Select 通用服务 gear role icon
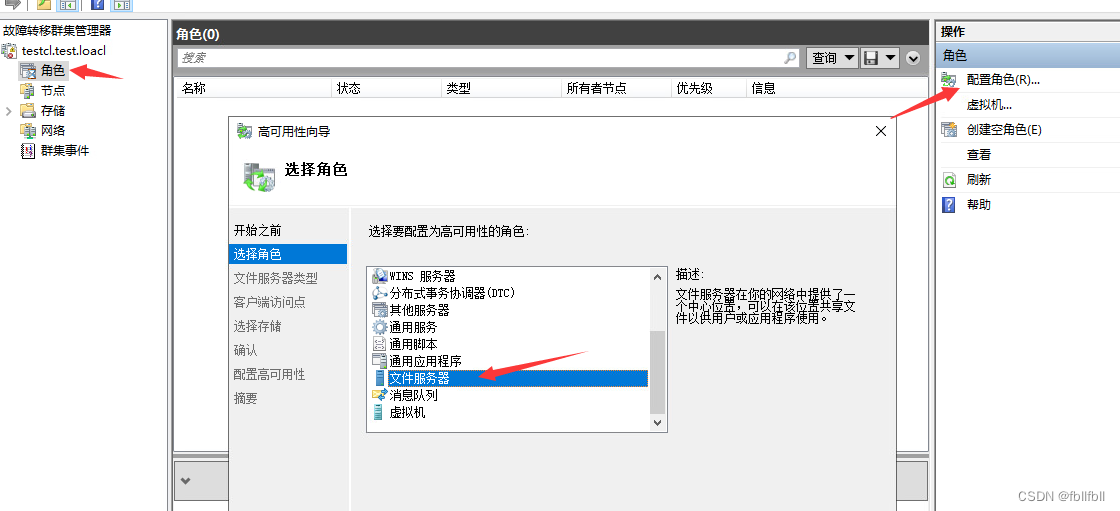 [x=380, y=327]
